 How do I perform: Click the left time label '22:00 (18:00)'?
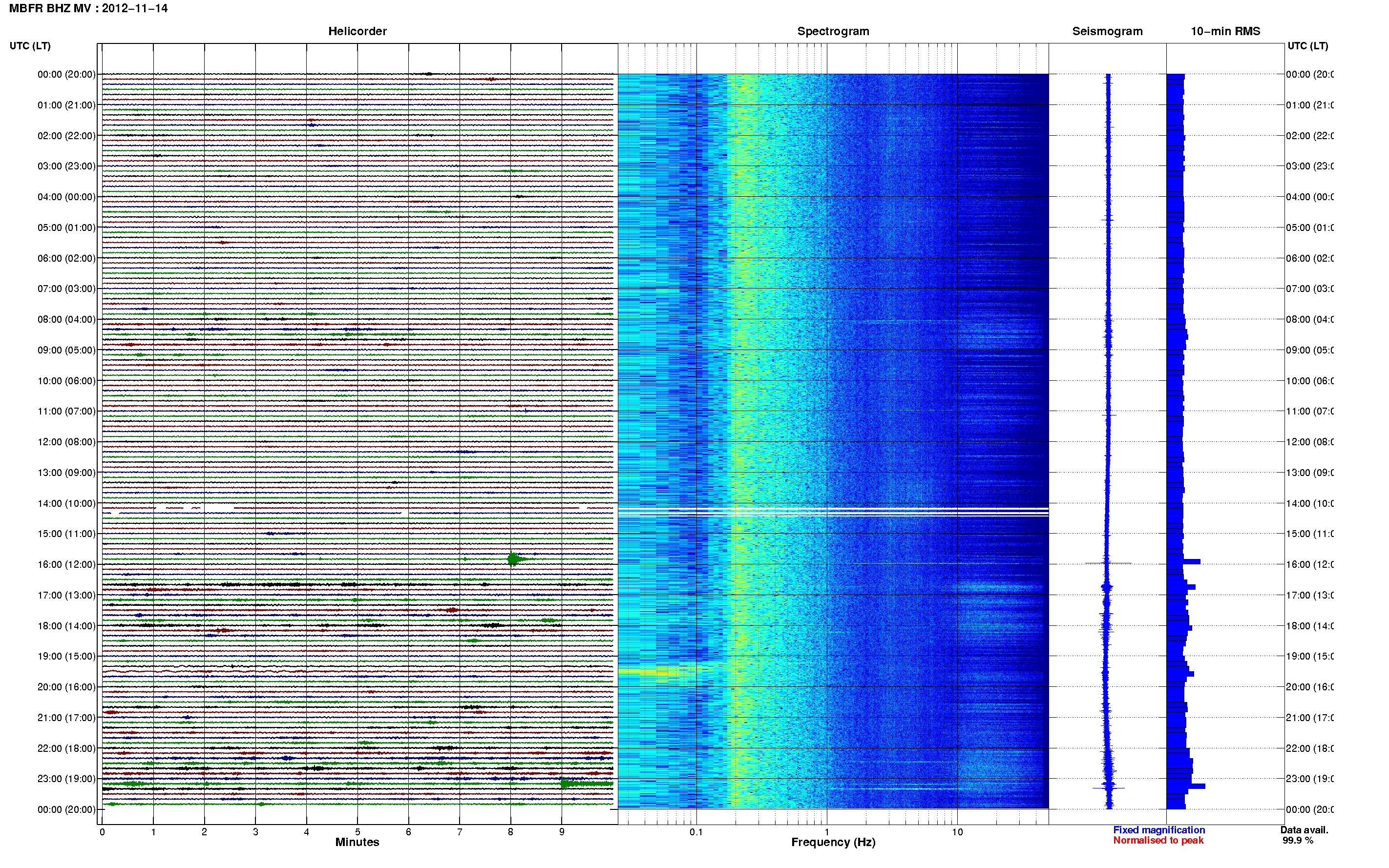(x=66, y=748)
